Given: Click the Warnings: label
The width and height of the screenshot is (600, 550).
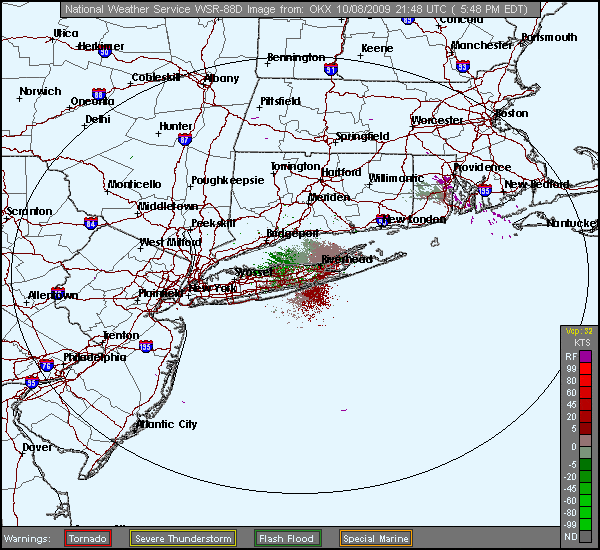Looking at the screenshot, I should click(x=27, y=539).
